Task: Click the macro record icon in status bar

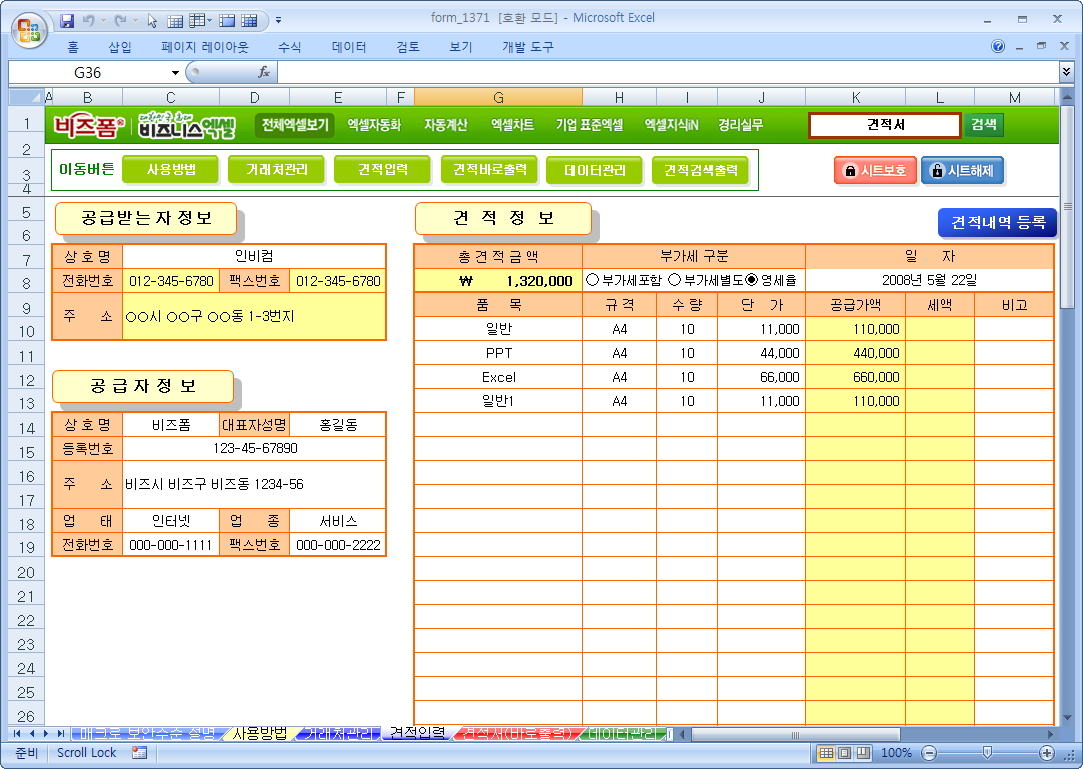Action: click(x=139, y=753)
